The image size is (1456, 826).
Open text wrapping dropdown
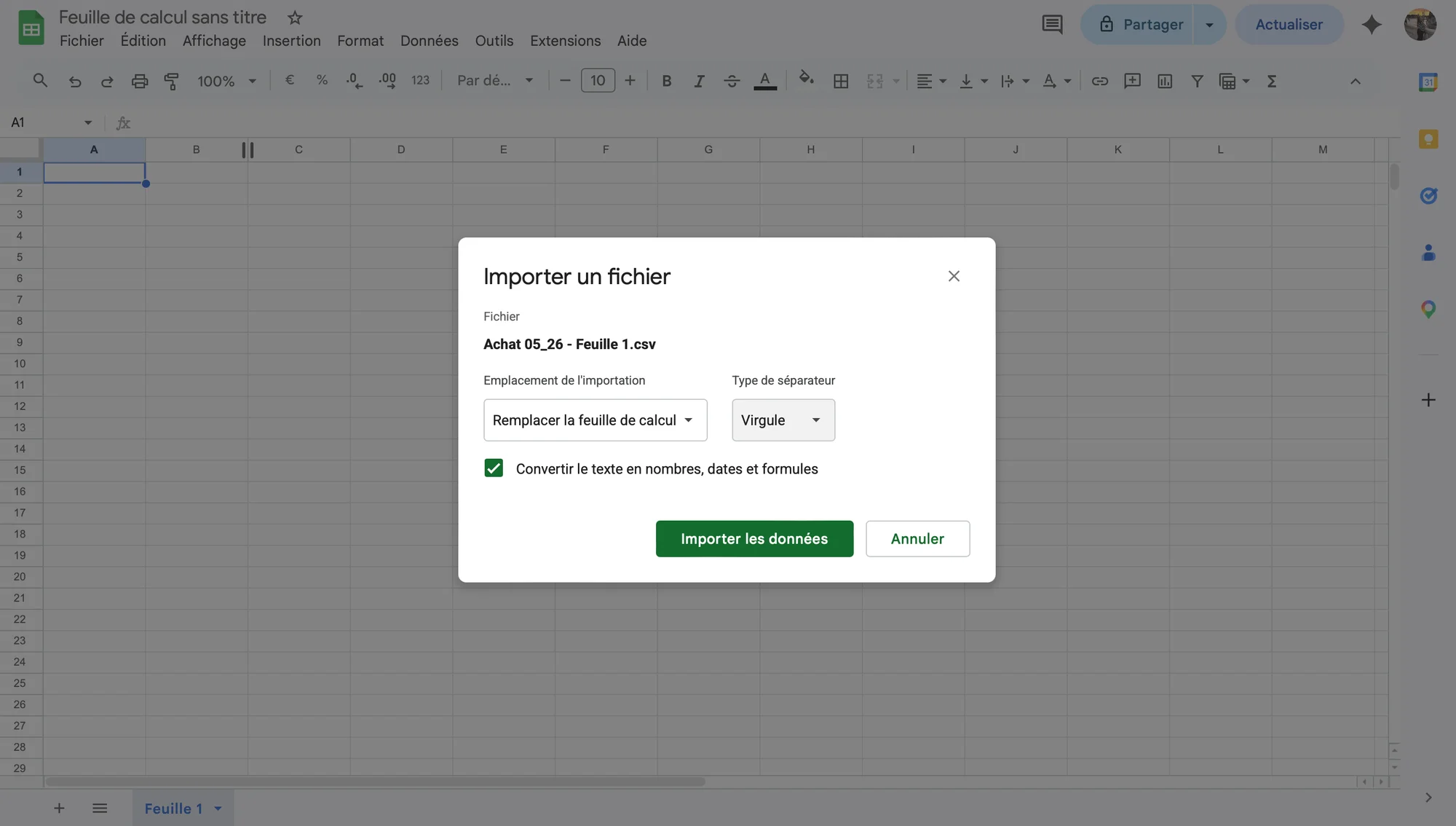1014,81
